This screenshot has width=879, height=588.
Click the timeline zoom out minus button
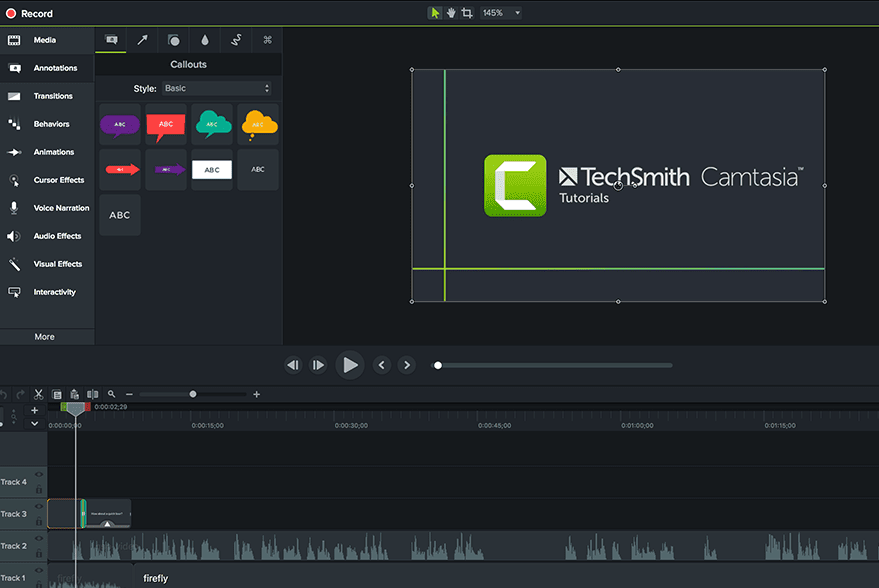[129, 395]
